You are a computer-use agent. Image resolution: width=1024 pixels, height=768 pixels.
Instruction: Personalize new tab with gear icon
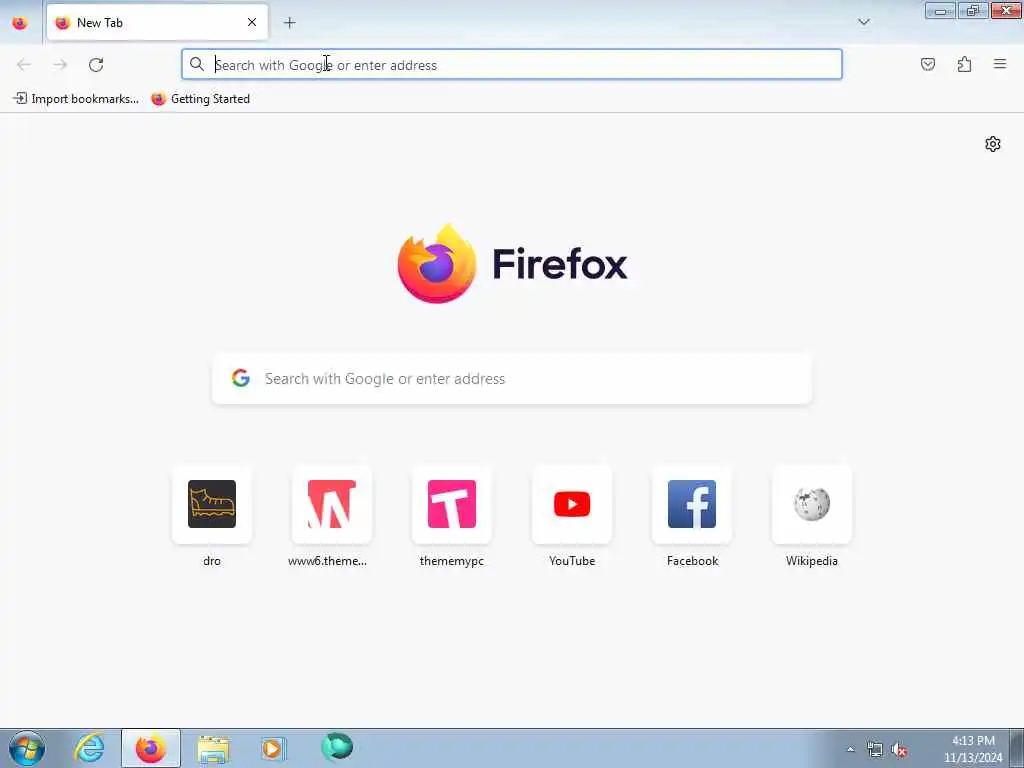point(993,144)
